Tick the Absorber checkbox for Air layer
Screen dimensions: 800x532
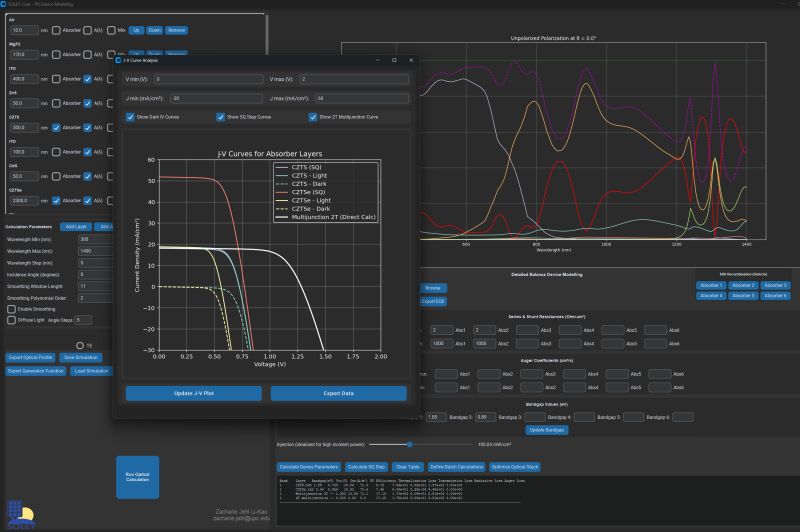[x=56, y=31]
